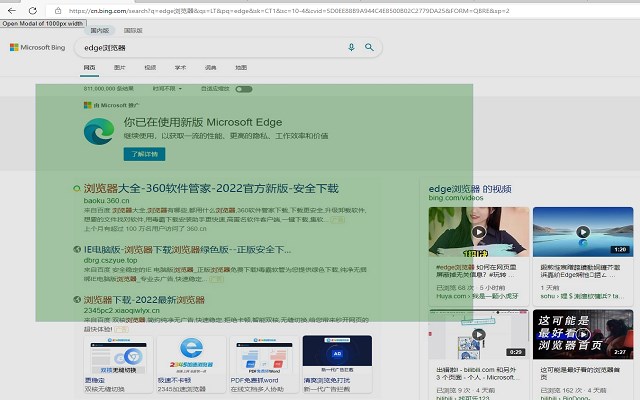Select the 地图 search tab
The height and width of the screenshot is (400, 640).
pos(241,68)
